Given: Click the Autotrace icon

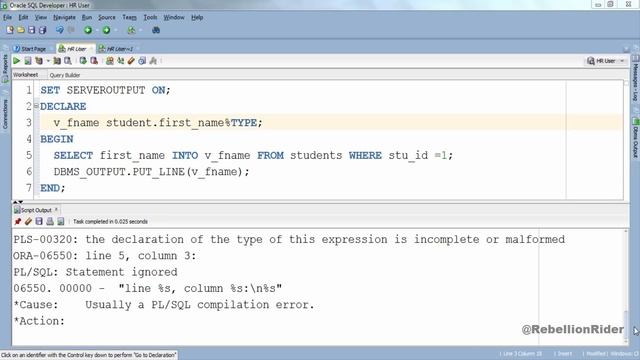Looking at the screenshot, I should click(57, 61).
